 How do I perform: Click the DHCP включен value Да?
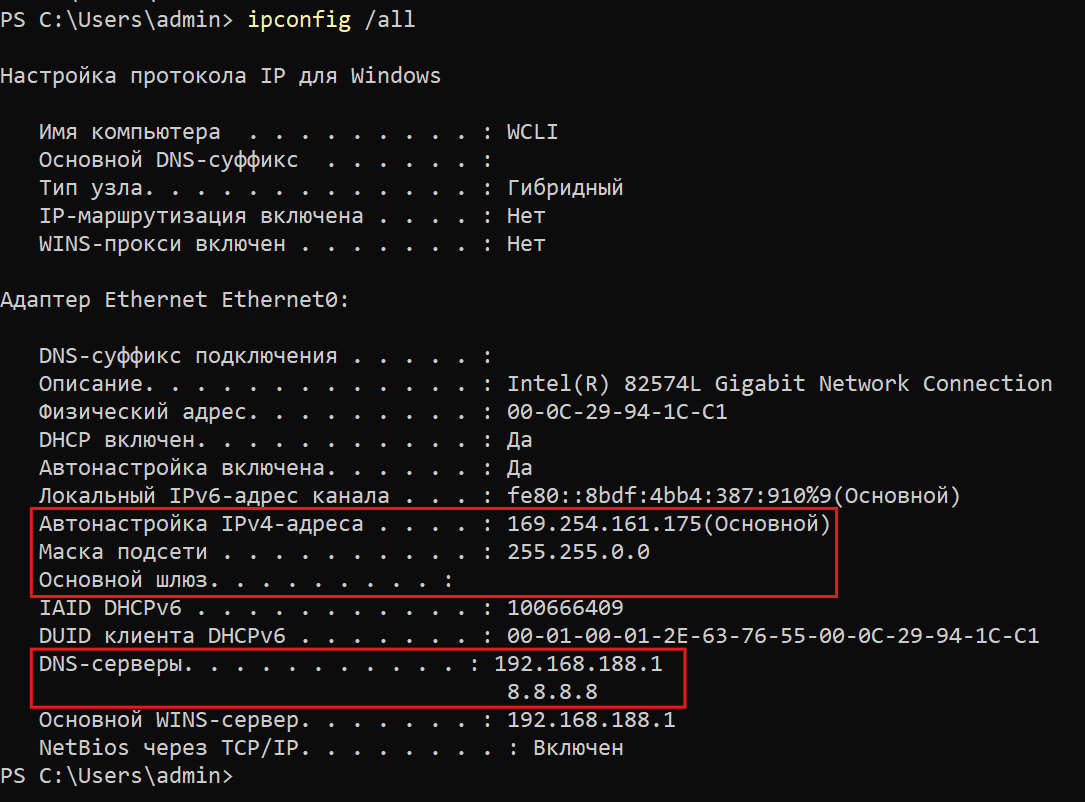520,440
